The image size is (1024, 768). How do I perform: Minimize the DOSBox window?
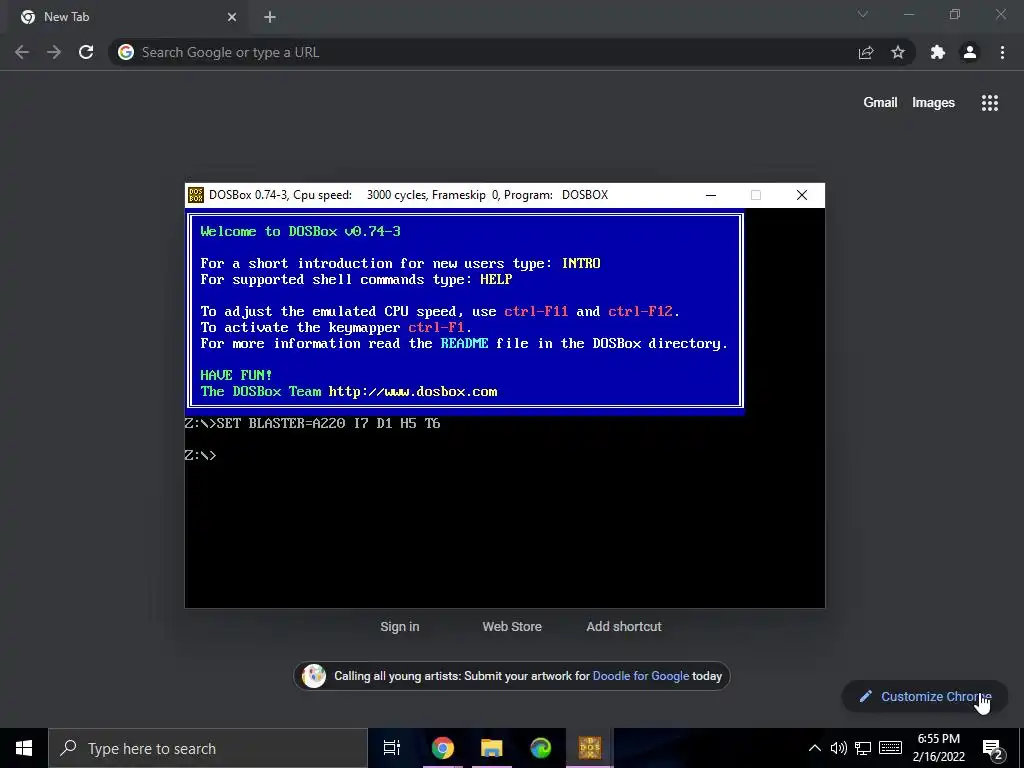(x=711, y=195)
